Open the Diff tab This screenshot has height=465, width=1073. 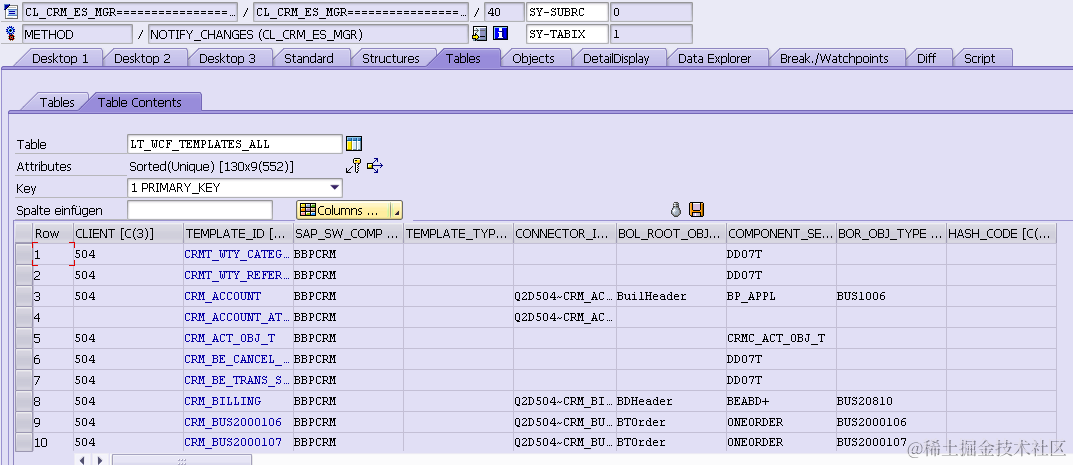coord(926,58)
